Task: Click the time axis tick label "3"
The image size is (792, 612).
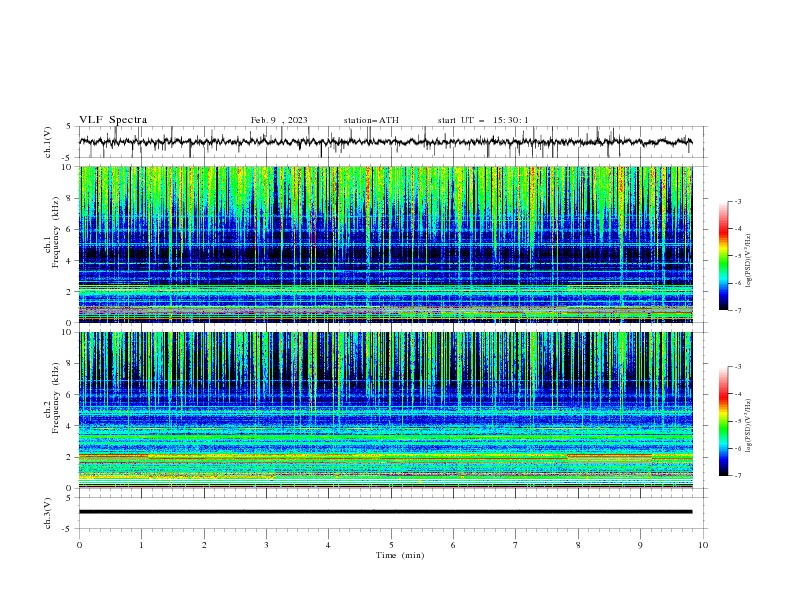Action: click(266, 545)
